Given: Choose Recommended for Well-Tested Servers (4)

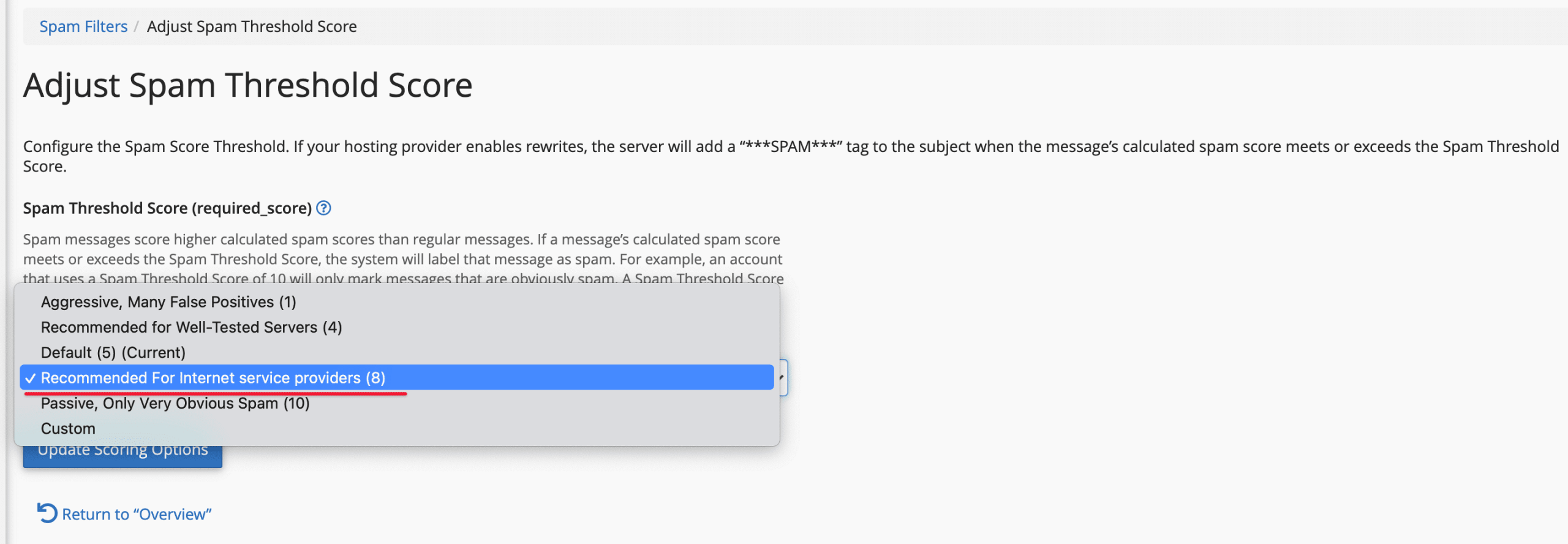Looking at the screenshot, I should (191, 327).
